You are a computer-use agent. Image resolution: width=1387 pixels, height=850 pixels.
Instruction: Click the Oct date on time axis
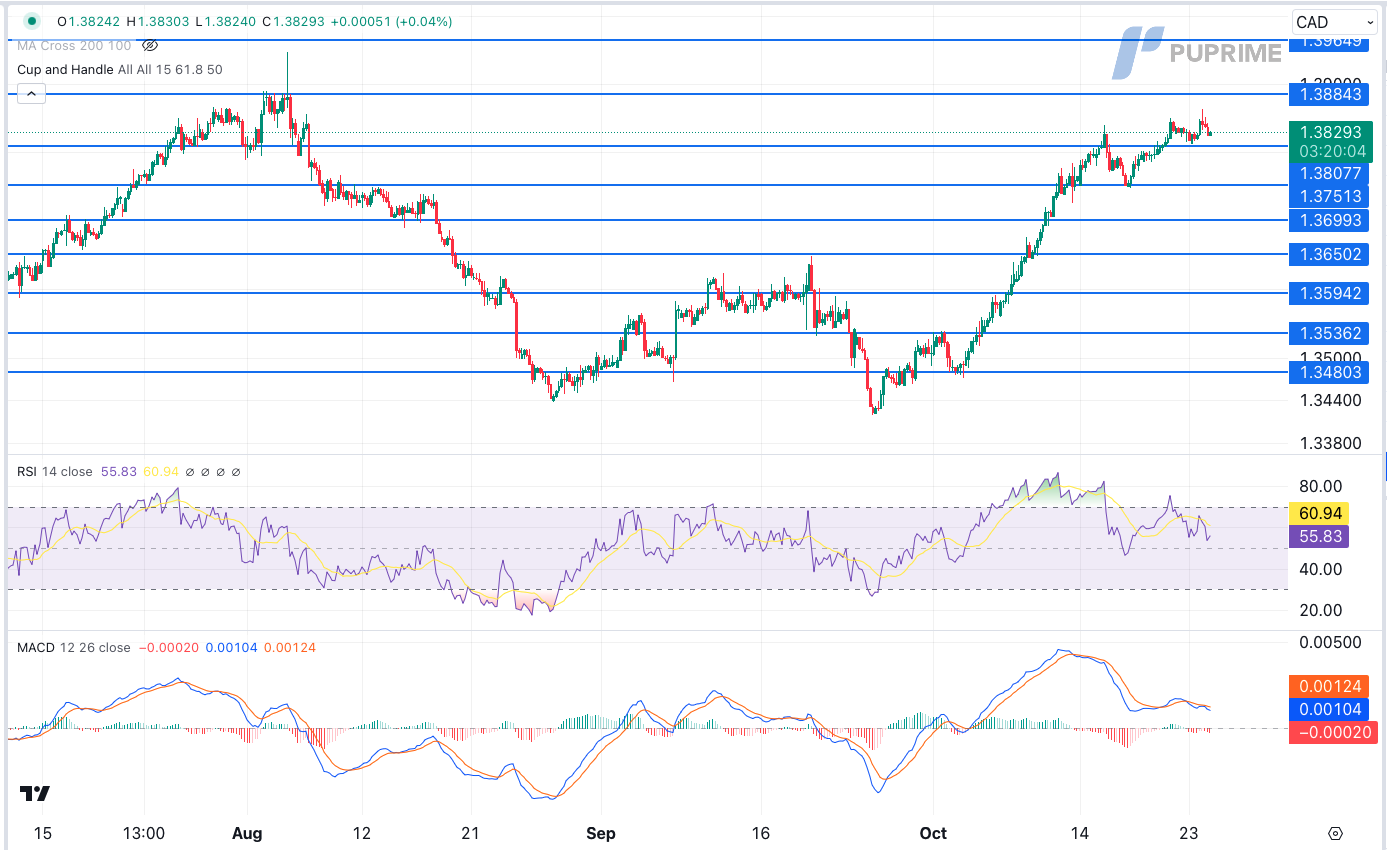pyautogui.click(x=934, y=833)
